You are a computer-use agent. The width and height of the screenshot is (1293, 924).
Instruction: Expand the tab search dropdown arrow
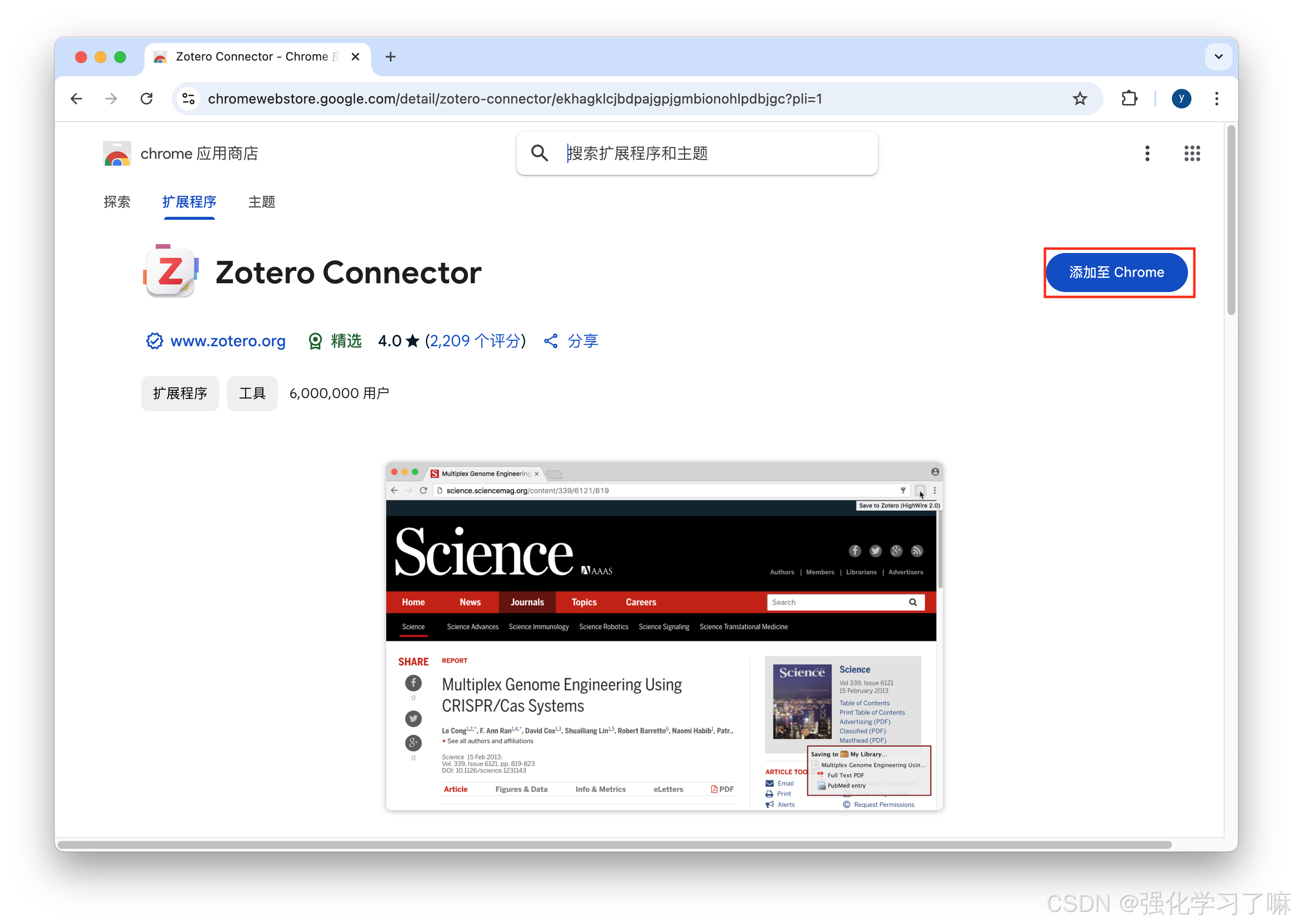point(1218,57)
